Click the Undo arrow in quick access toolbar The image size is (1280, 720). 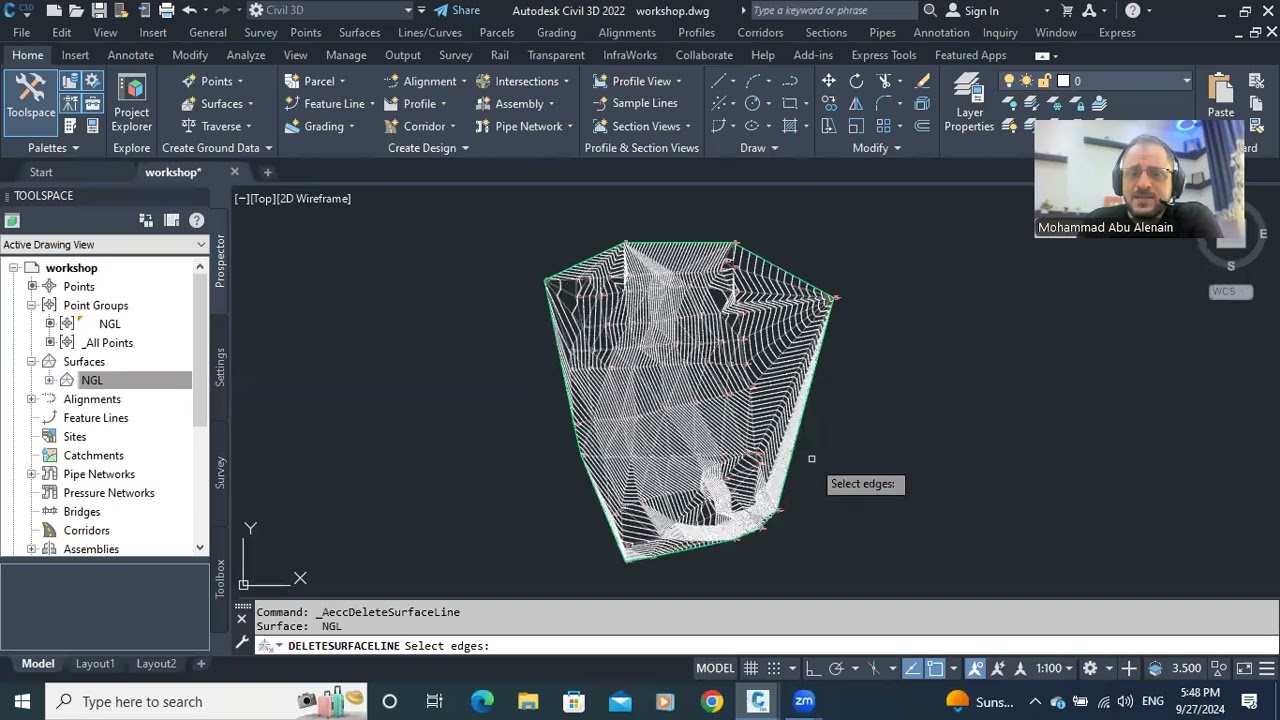pyautogui.click(x=189, y=11)
